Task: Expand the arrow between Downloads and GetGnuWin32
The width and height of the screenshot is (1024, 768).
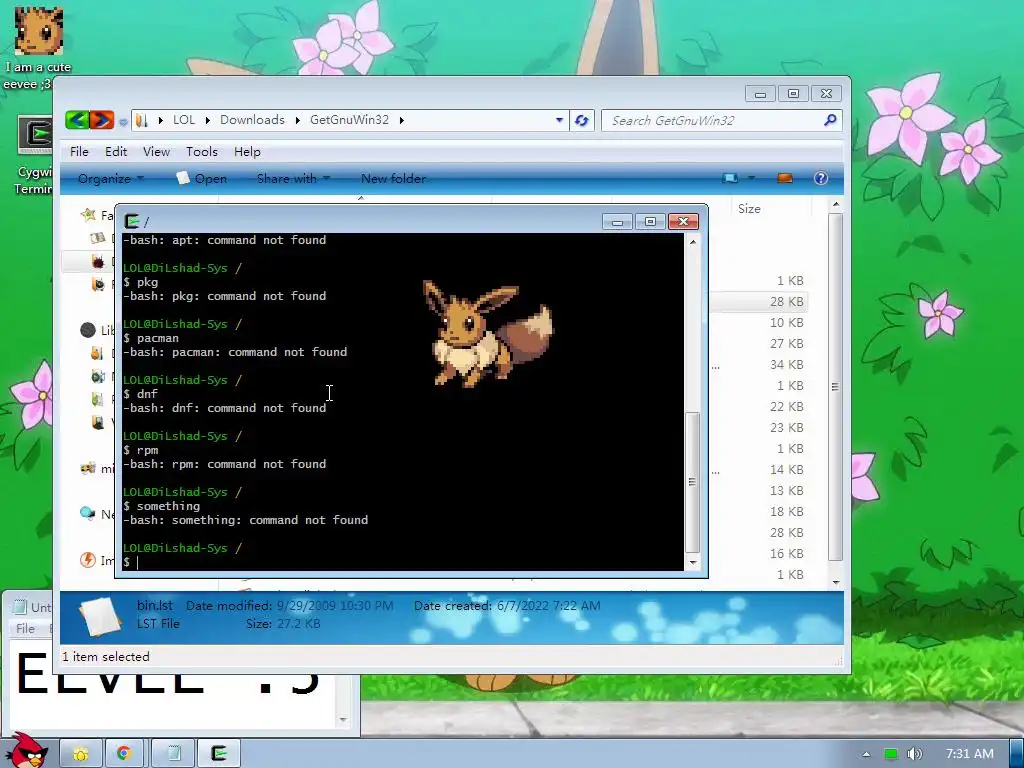Action: click(x=297, y=120)
